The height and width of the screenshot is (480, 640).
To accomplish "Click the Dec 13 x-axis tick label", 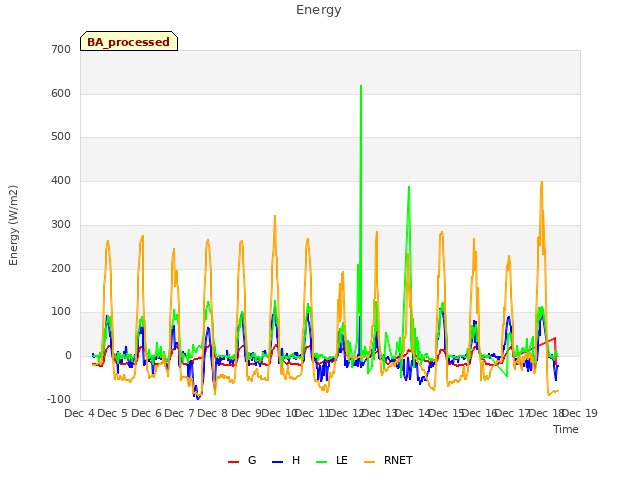I will [x=380, y=413].
